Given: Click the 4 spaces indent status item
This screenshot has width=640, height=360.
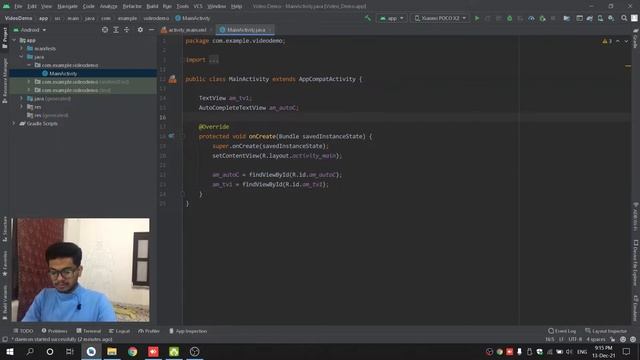Looking at the screenshot, I should (596, 339).
